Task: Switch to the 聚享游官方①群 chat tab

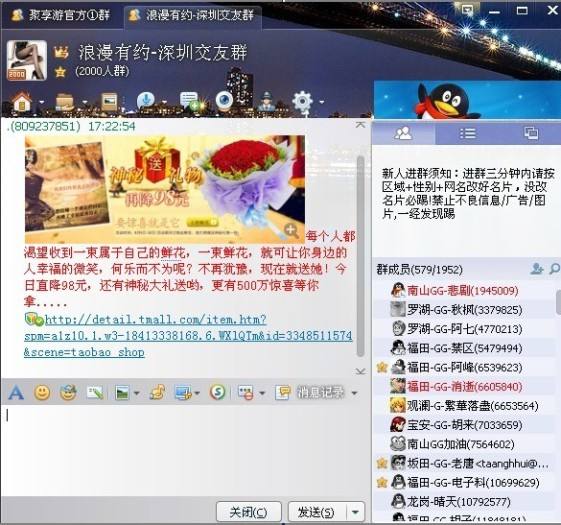Action: click(62, 15)
